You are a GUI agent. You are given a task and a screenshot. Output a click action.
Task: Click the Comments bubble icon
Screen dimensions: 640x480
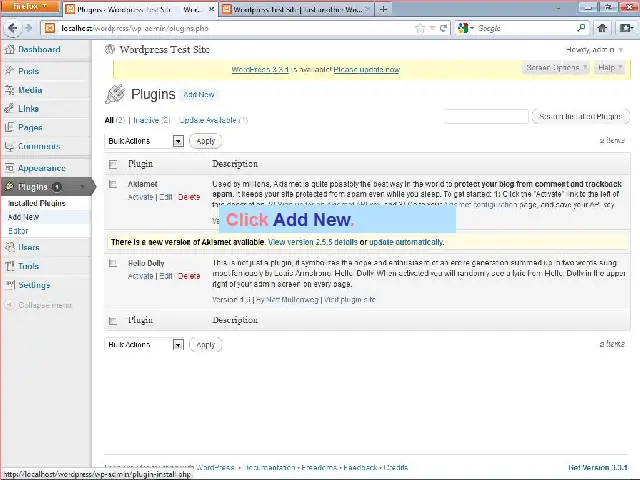[10, 146]
